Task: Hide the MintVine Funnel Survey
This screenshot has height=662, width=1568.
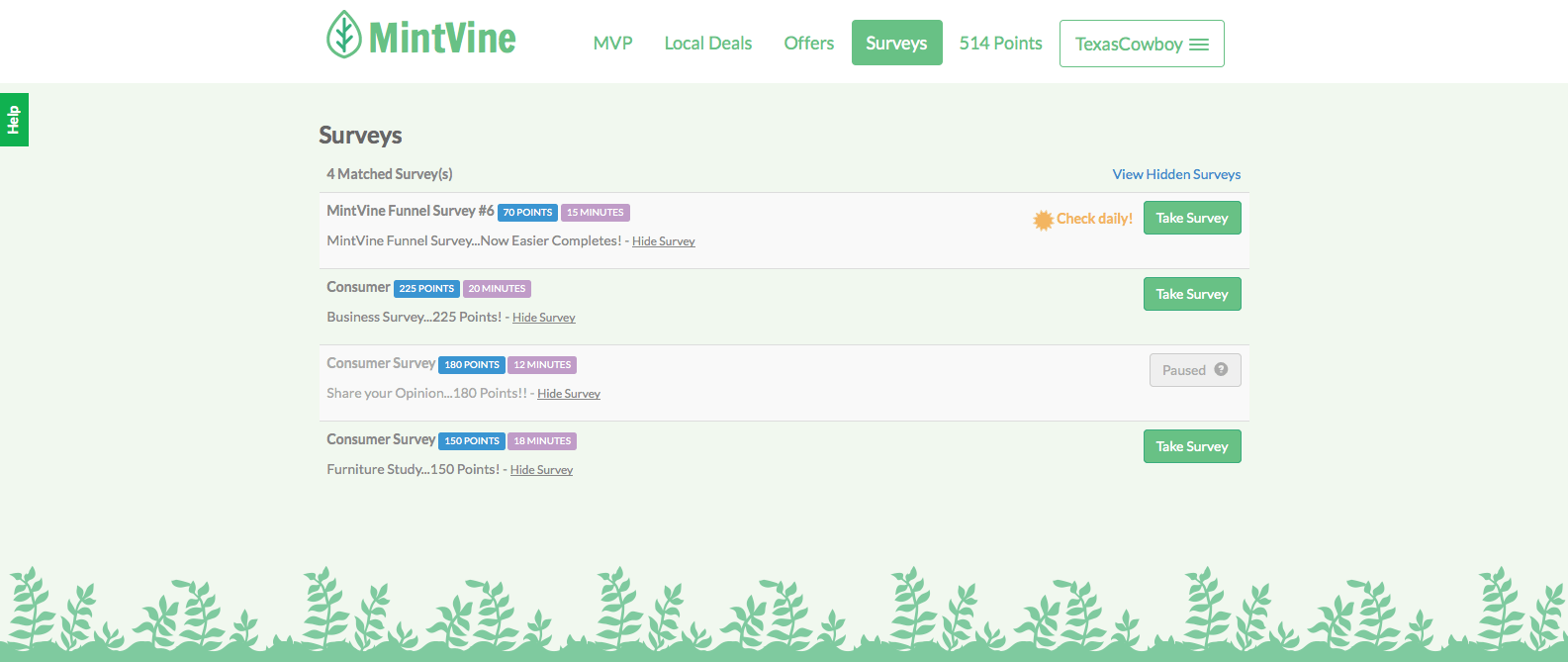Action: coord(664,241)
